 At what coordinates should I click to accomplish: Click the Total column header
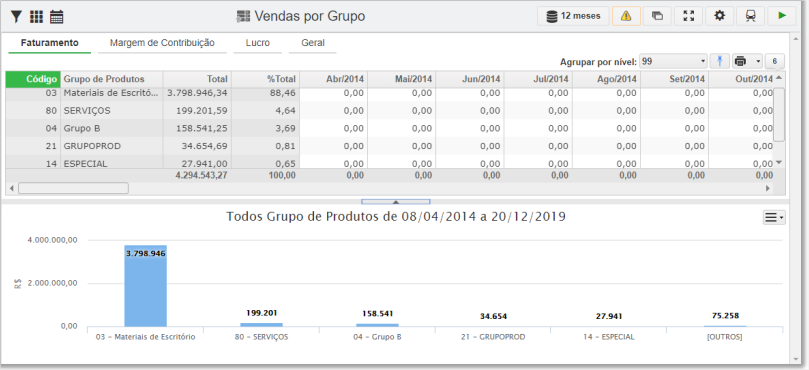[198, 79]
